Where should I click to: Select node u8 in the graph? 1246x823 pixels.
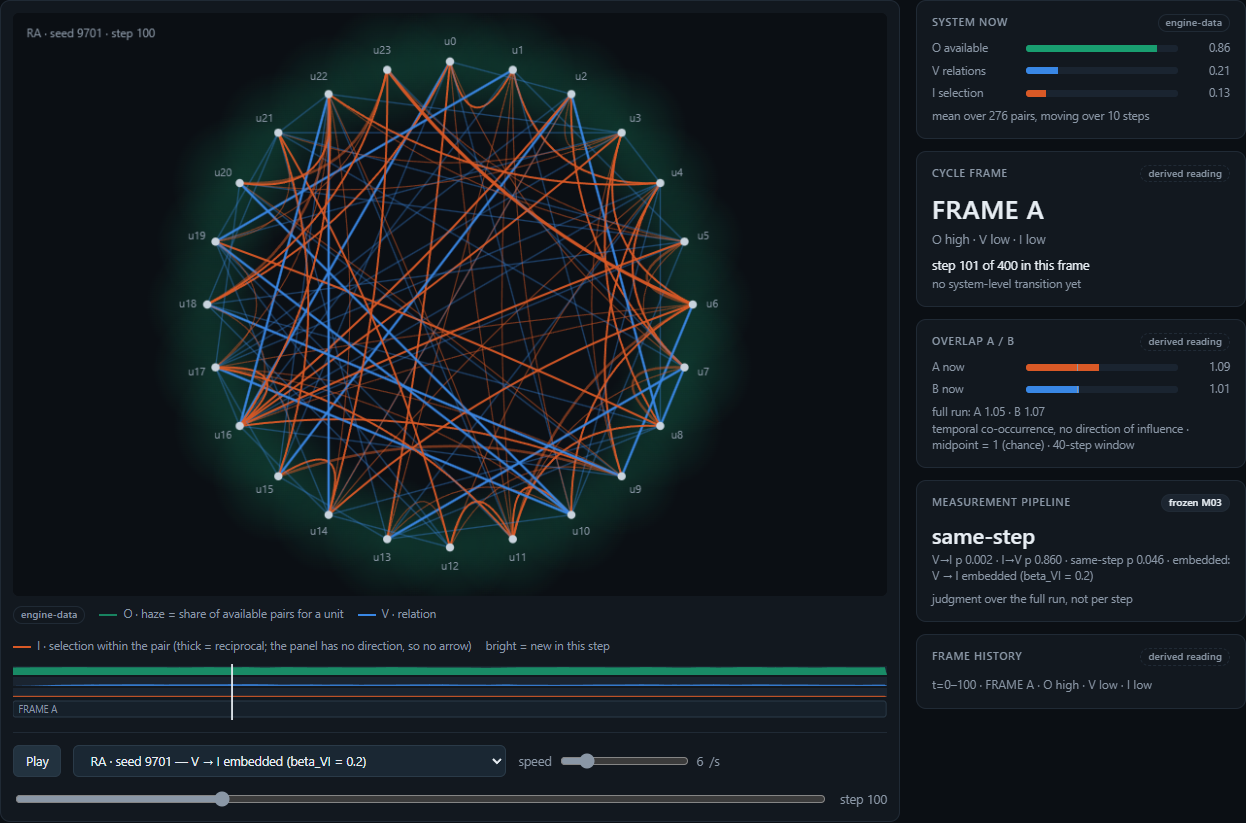tap(660, 426)
